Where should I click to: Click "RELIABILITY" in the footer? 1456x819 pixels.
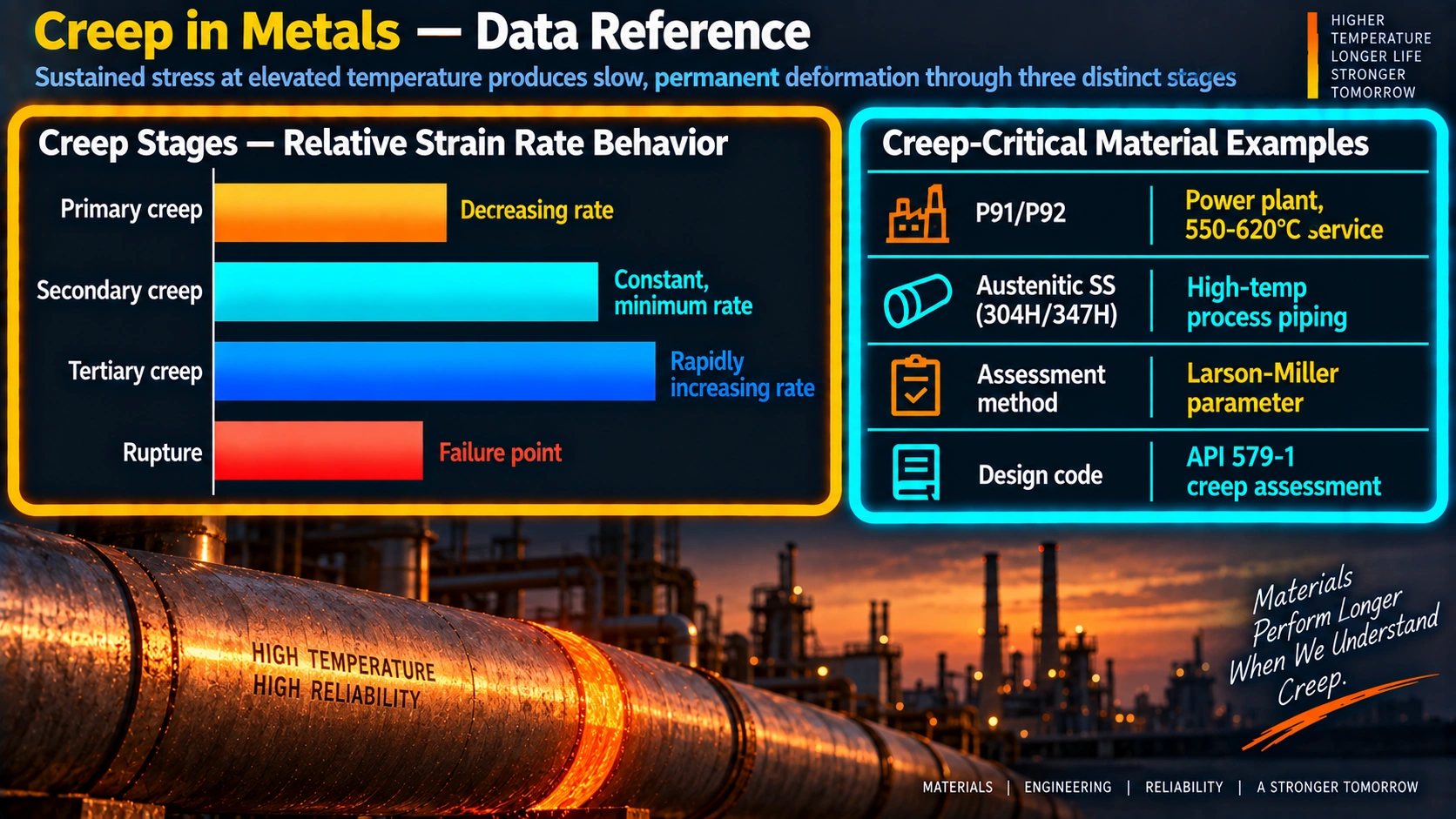point(1184,787)
